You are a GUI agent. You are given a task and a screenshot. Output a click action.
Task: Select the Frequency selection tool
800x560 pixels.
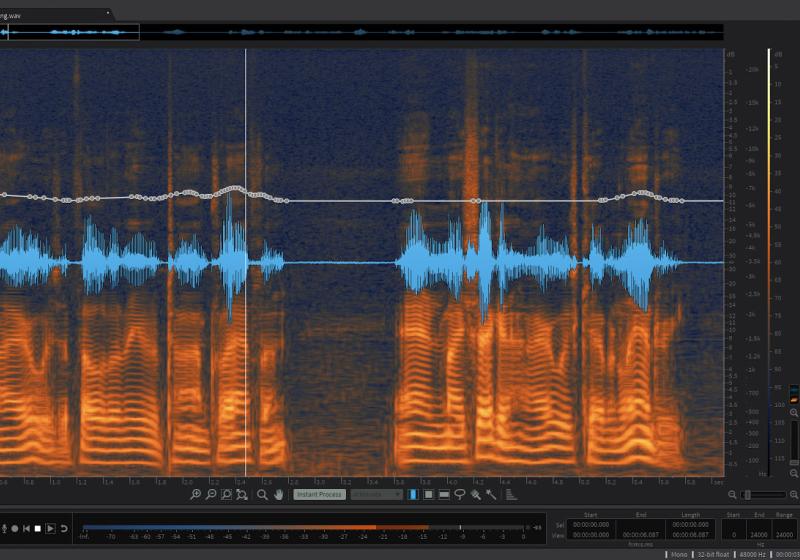[444, 494]
